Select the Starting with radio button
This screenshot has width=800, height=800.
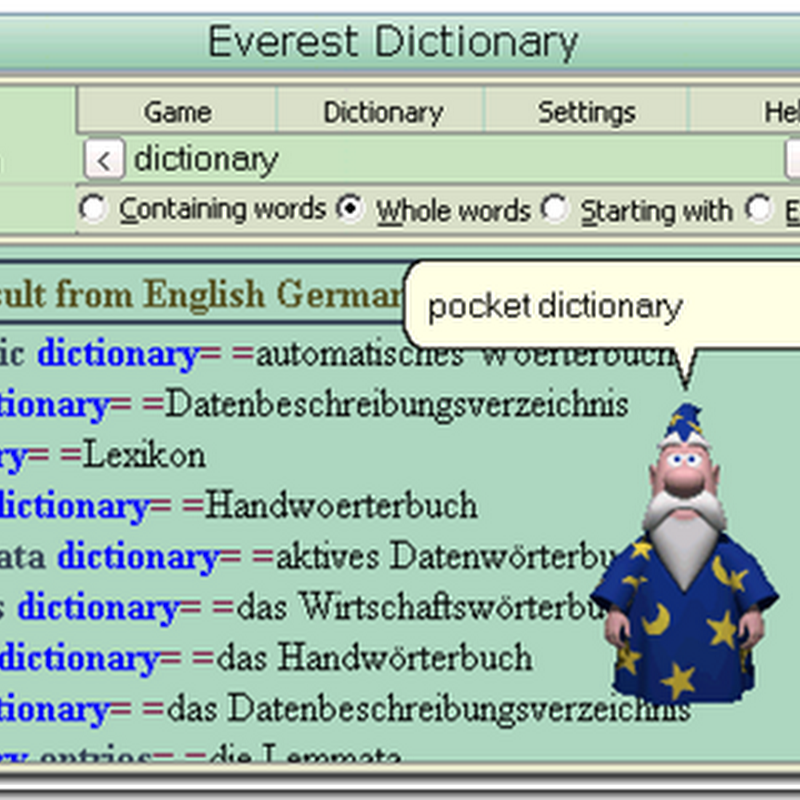click(x=555, y=209)
